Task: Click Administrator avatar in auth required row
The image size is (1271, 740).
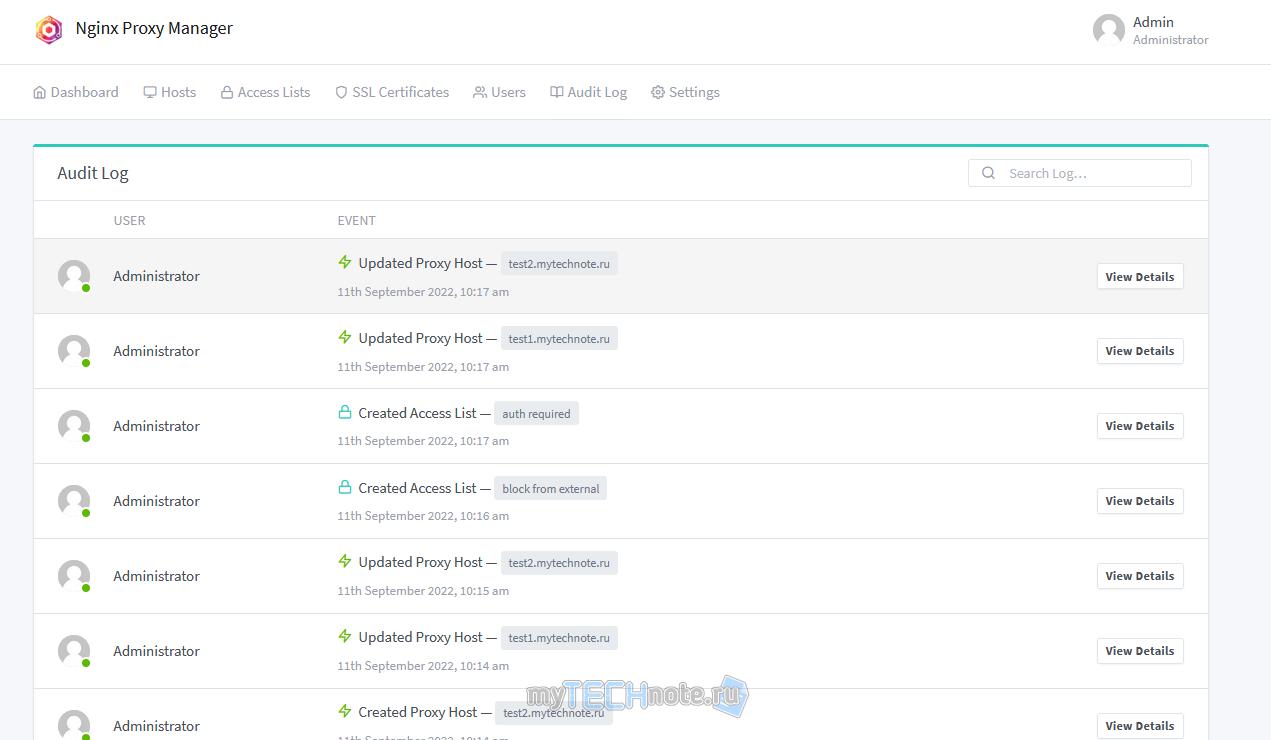Action: [74, 426]
